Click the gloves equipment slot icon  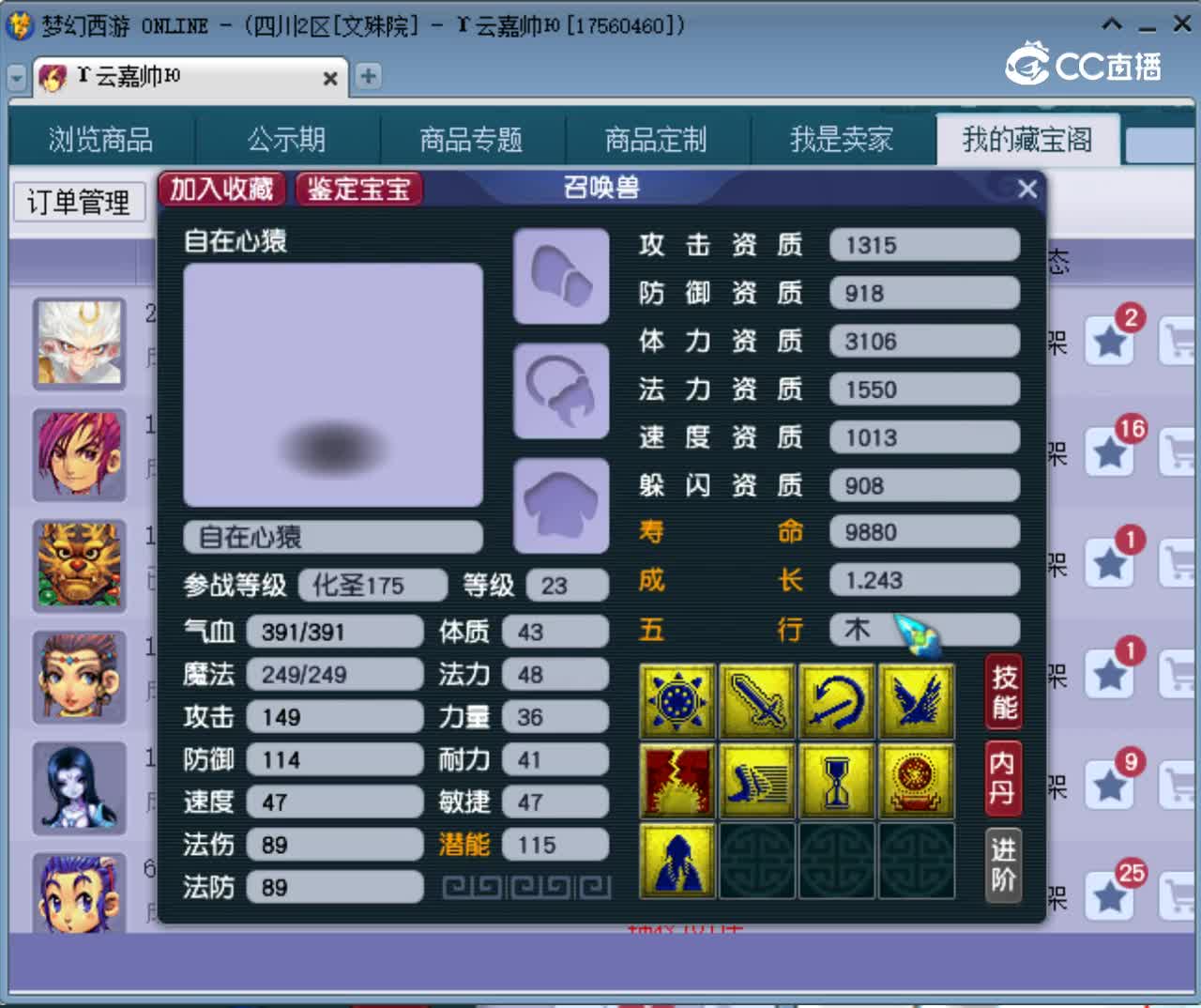(x=561, y=276)
